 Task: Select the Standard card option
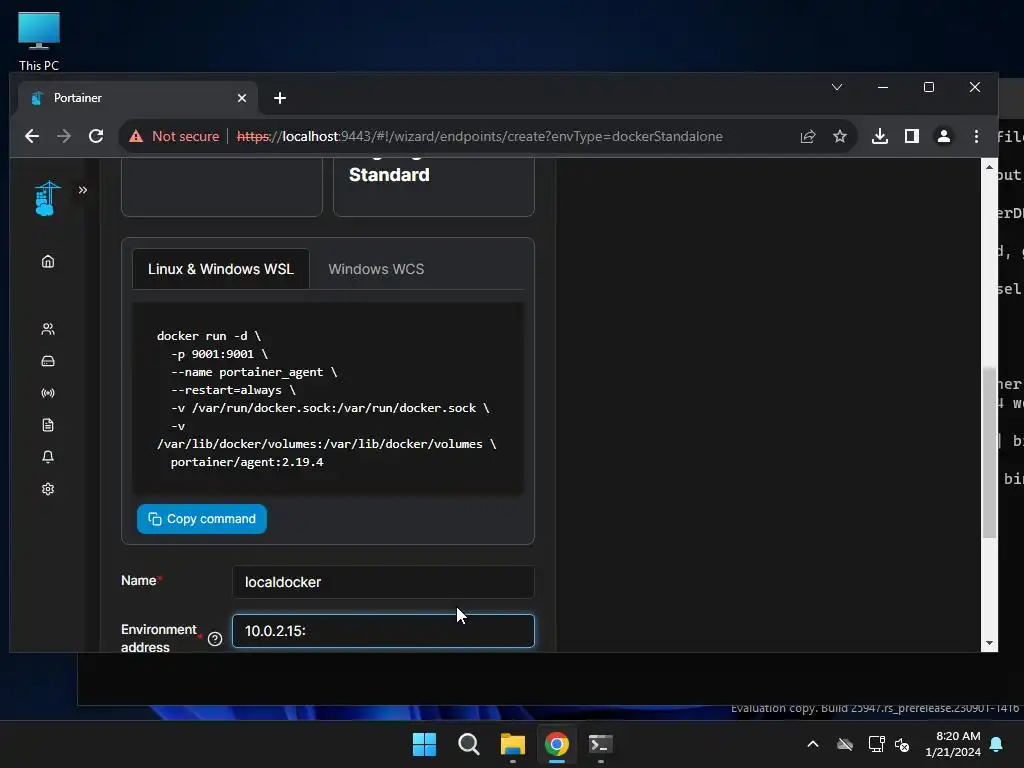[x=434, y=186]
